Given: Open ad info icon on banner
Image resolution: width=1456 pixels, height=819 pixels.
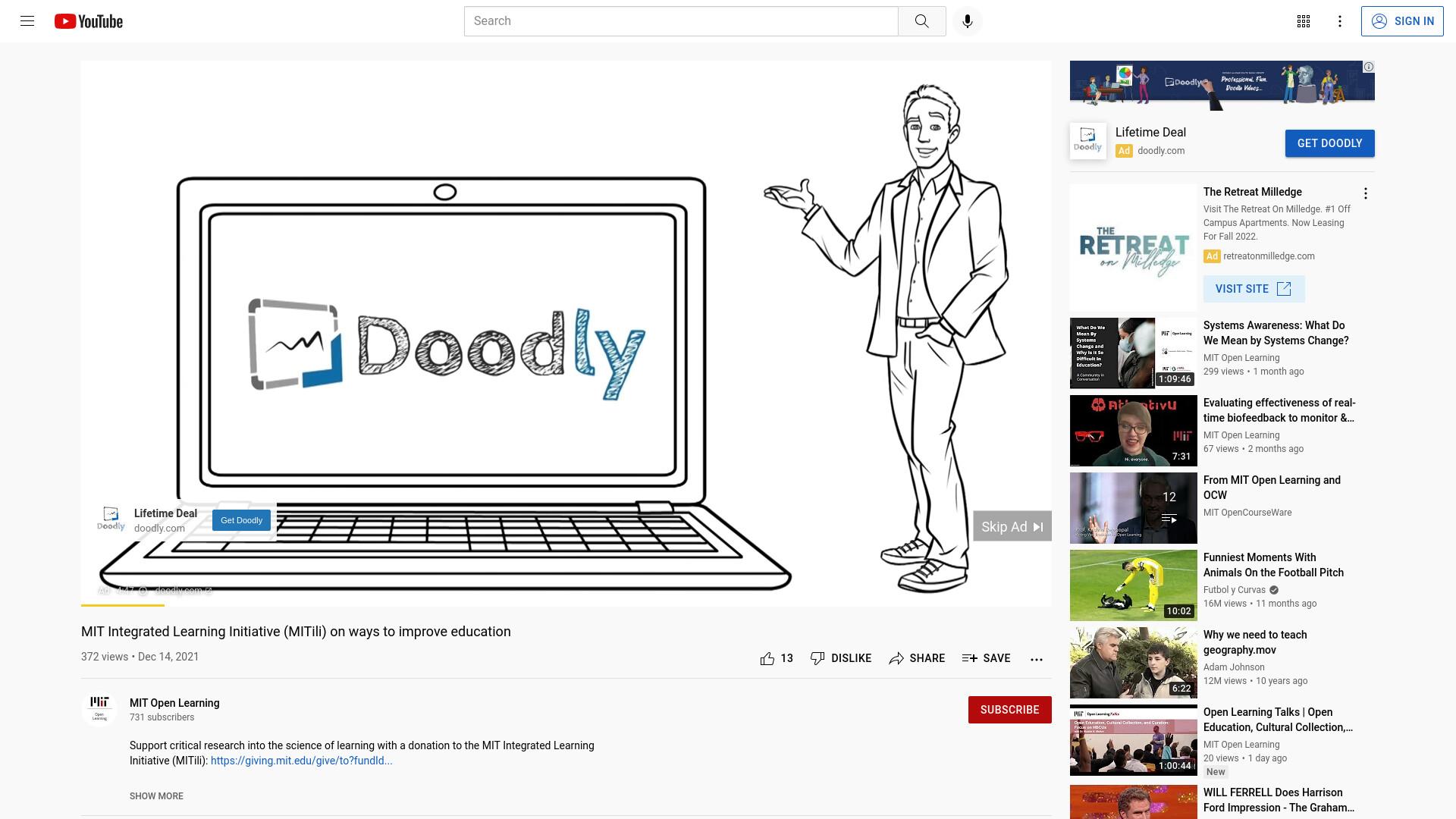Looking at the screenshot, I should point(1369,67).
